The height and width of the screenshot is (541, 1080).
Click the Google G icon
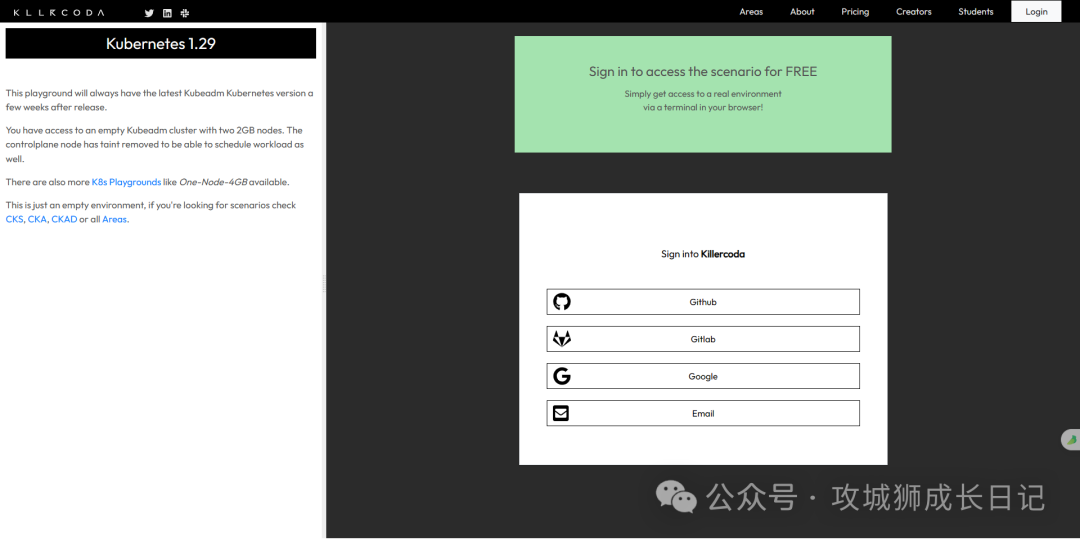(x=562, y=376)
